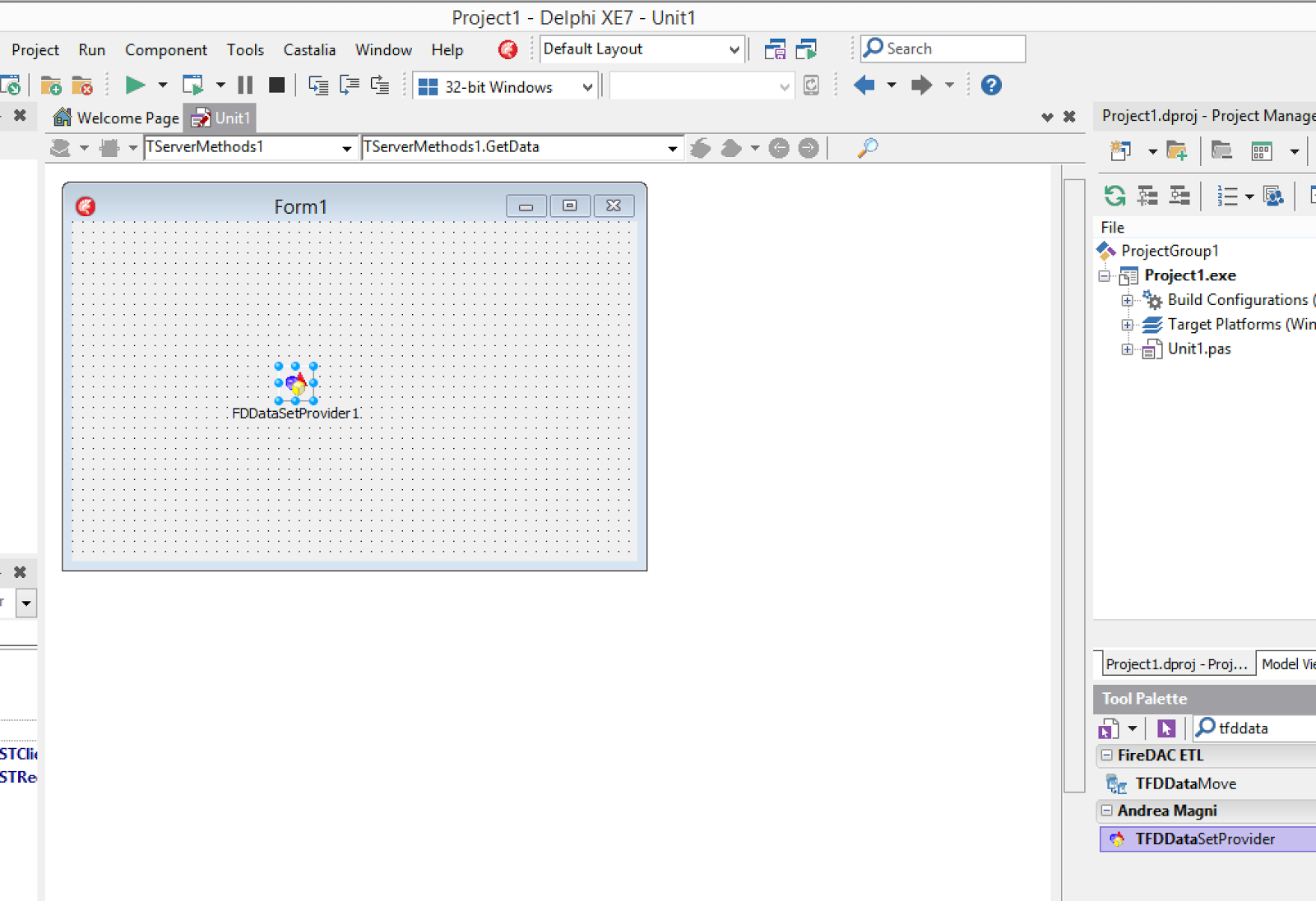Open the Project Manager sort dropdown arrow

1249,196
